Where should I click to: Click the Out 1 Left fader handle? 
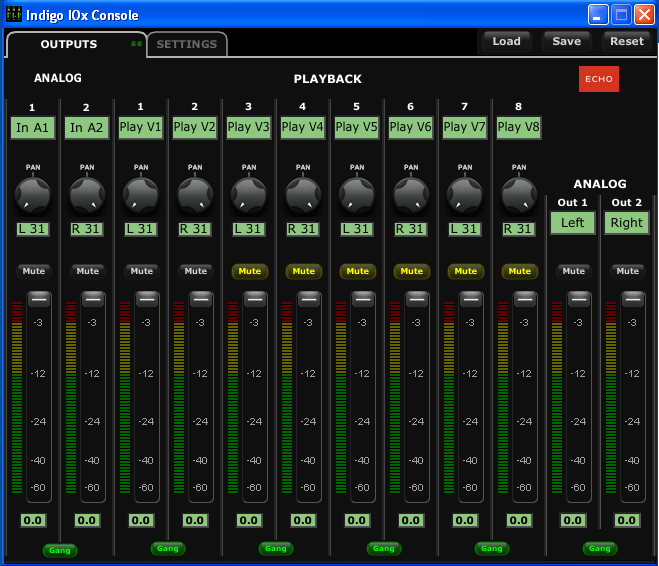[x=579, y=298]
